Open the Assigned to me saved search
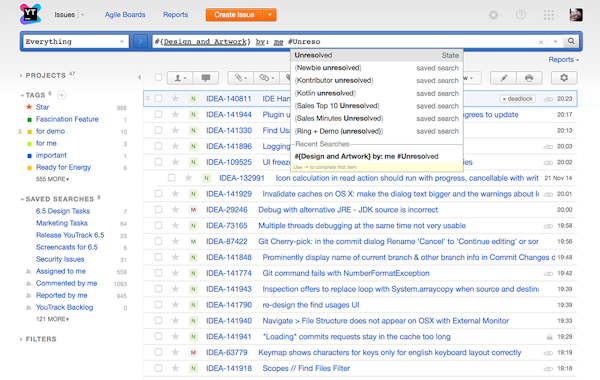The image size is (600, 380). [61, 271]
